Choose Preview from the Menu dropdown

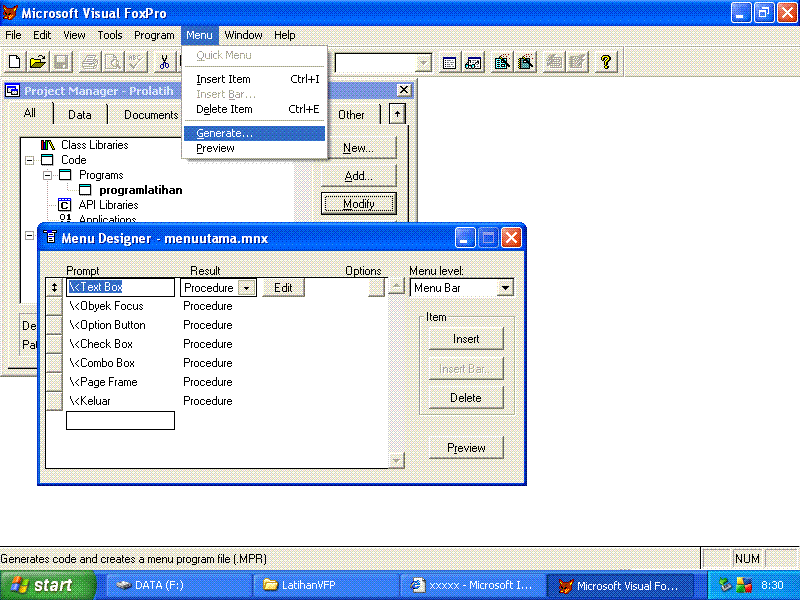(x=254, y=148)
